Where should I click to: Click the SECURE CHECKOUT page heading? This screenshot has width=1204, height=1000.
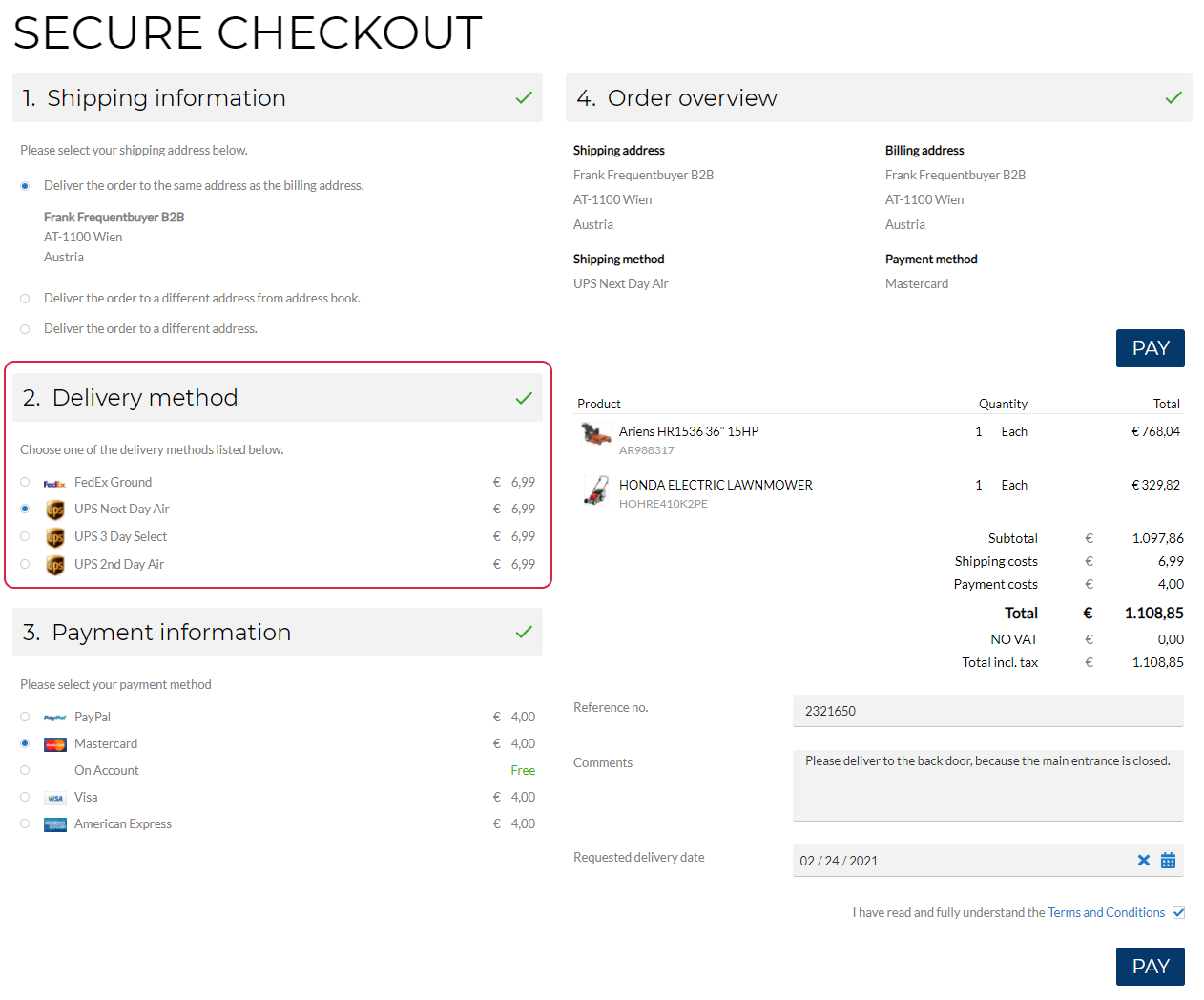(248, 33)
